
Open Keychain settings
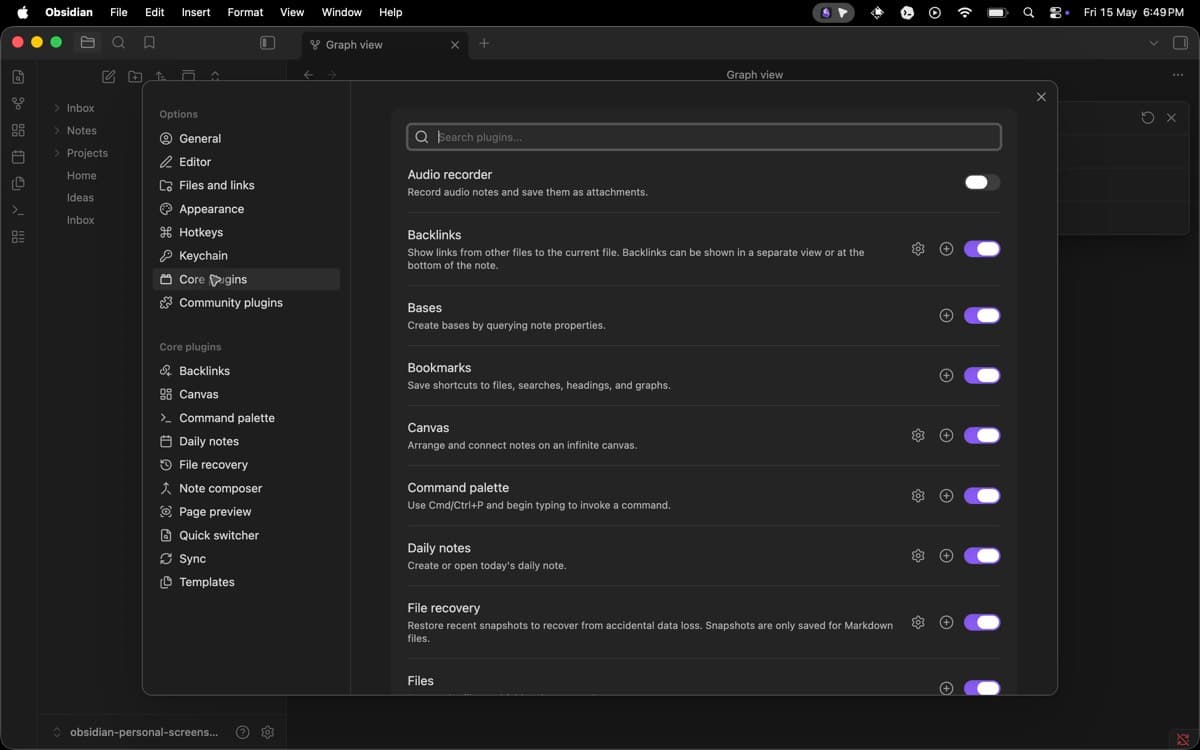click(246, 256)
